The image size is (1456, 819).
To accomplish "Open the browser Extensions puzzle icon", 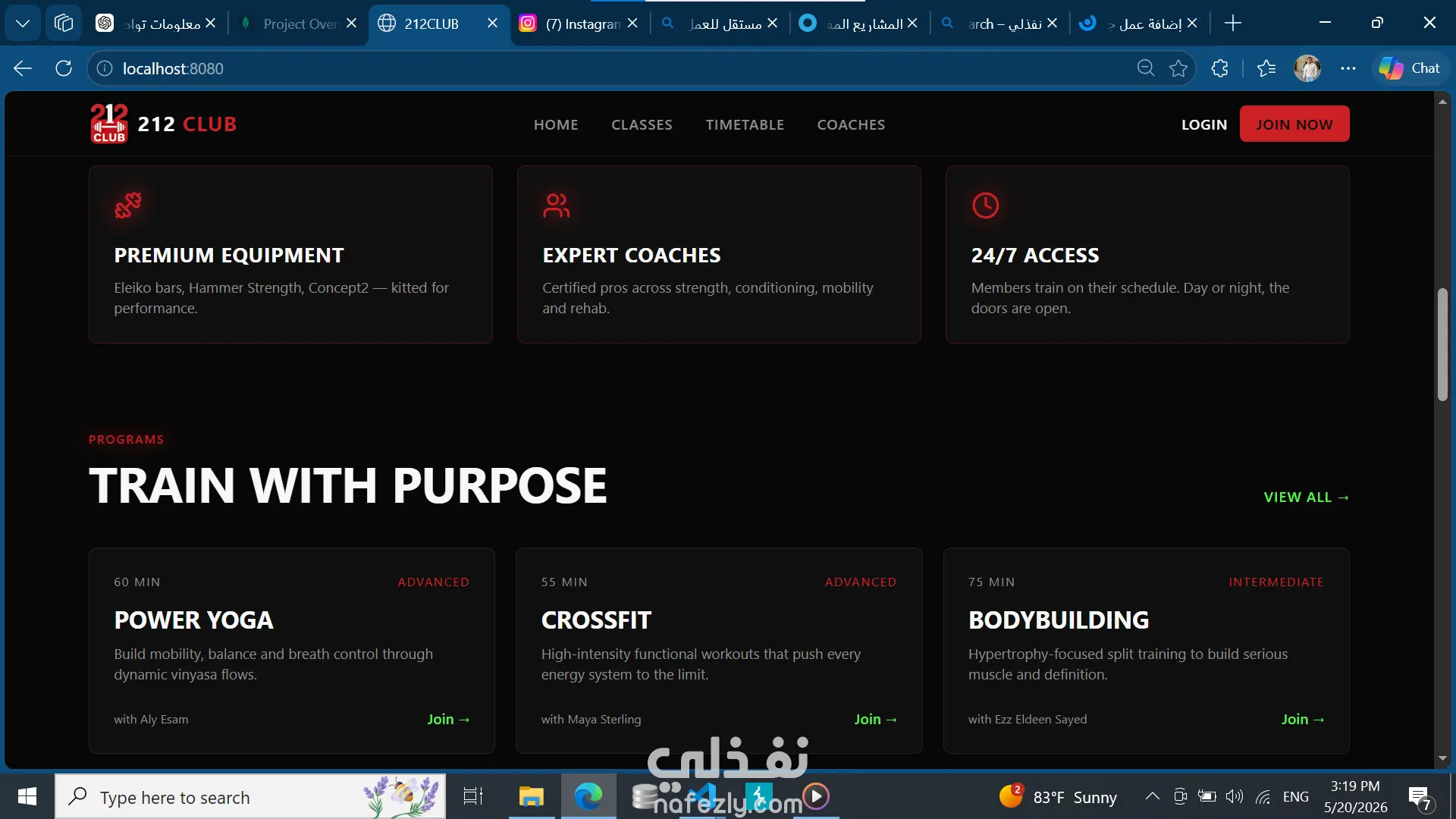I will click(1219, 68).
